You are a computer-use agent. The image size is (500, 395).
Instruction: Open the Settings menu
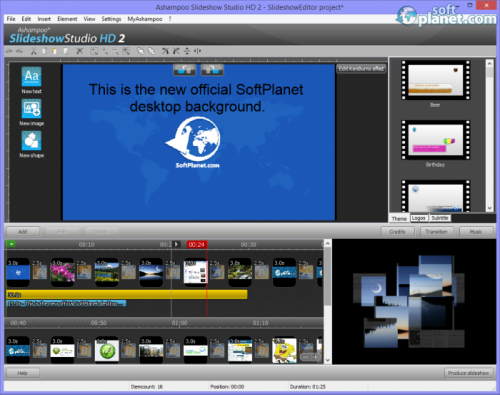click(x=111, y=19)
